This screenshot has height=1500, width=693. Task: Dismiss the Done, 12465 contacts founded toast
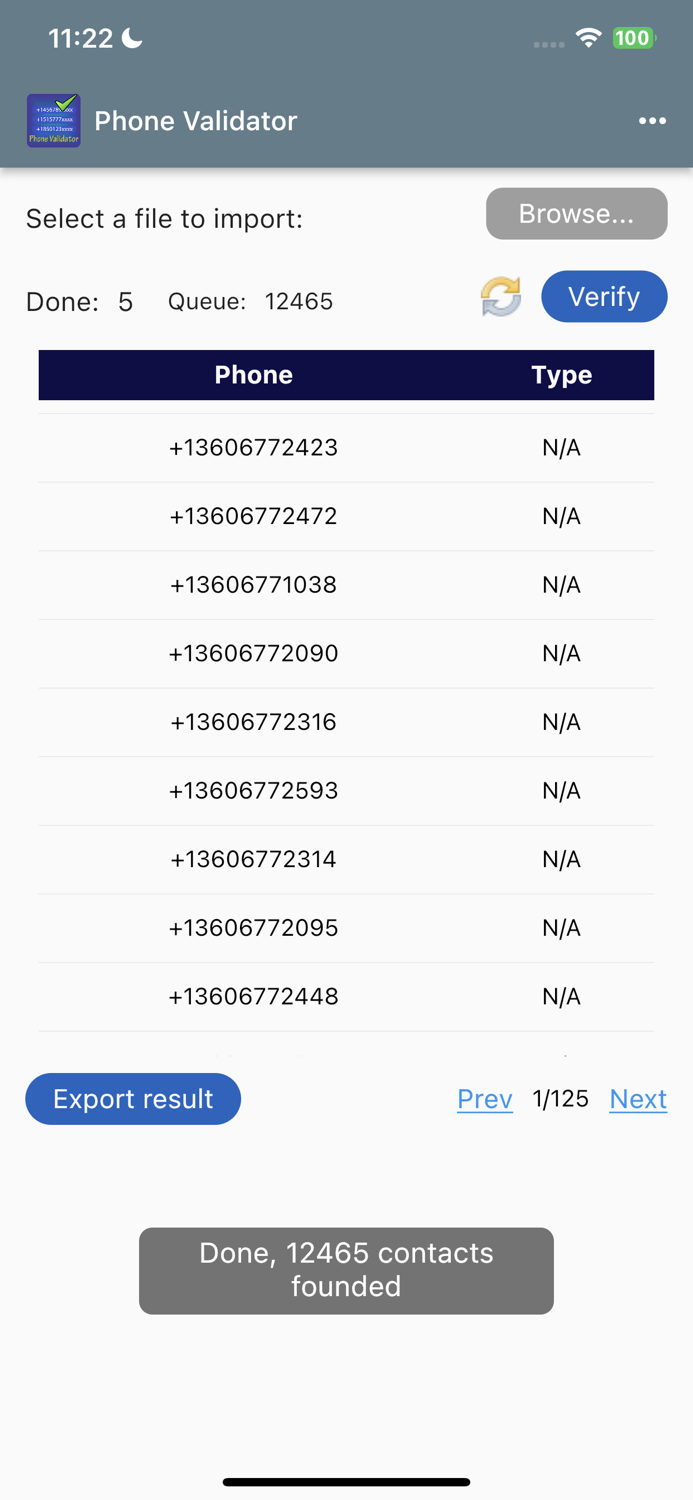coord(346,1270)
